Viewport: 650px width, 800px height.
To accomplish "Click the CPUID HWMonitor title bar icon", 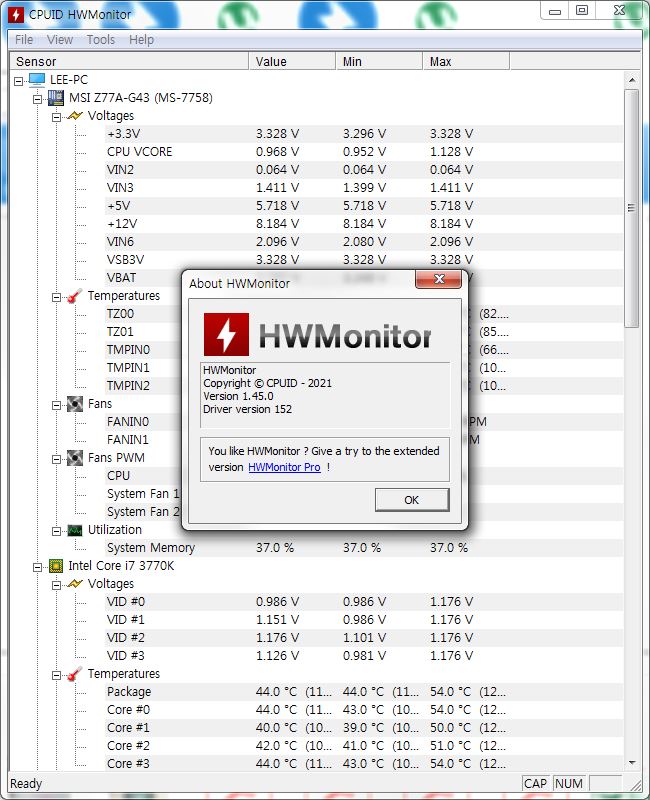I will (16, 15).
